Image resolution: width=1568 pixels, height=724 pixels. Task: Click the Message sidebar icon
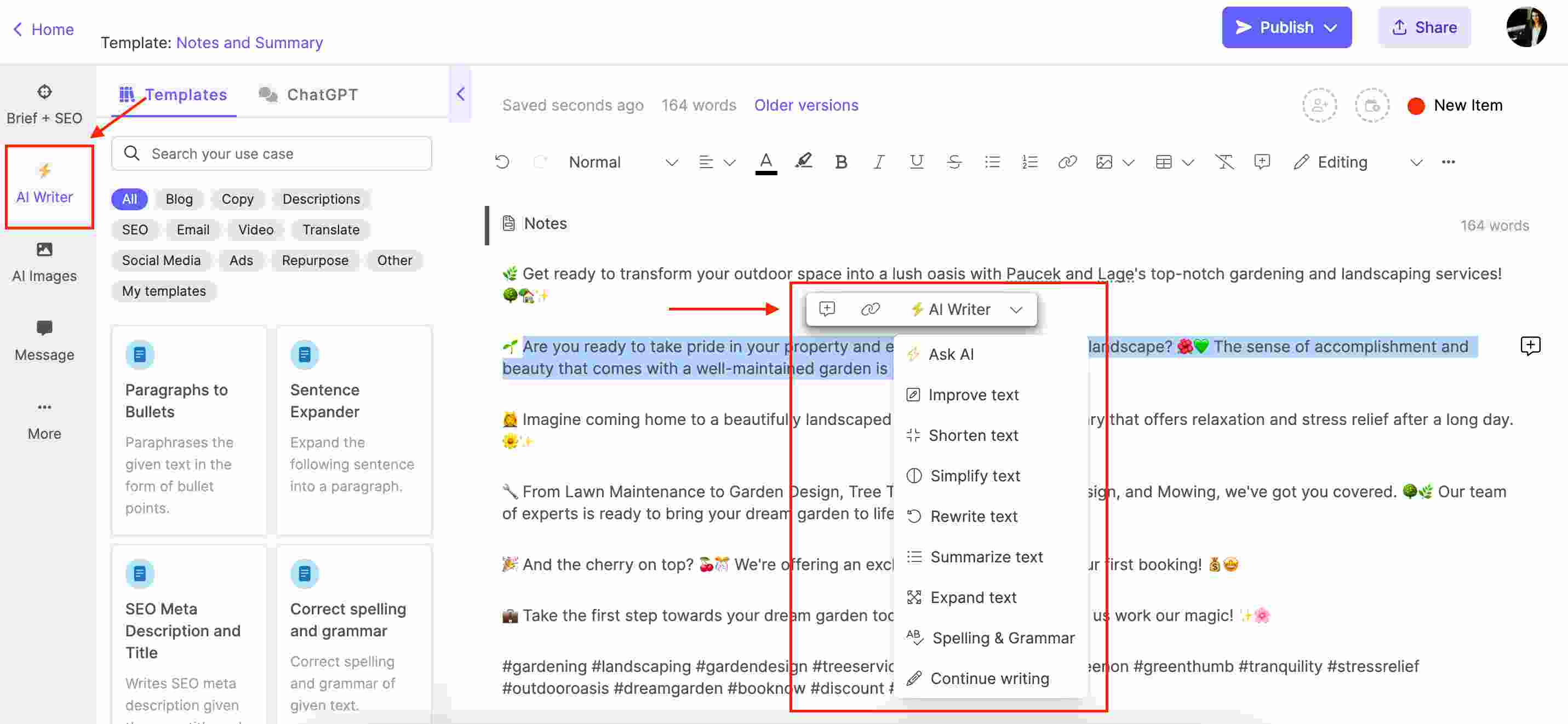[x=44, y=330]
